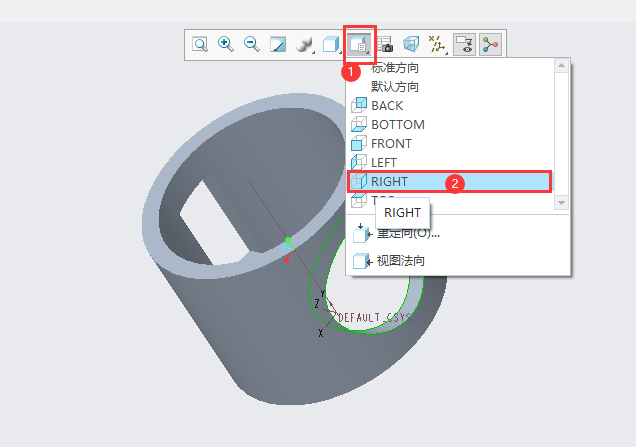Screen dimensions: 636x447
Task: Click the green spin center point
Action: click(288, 240)
